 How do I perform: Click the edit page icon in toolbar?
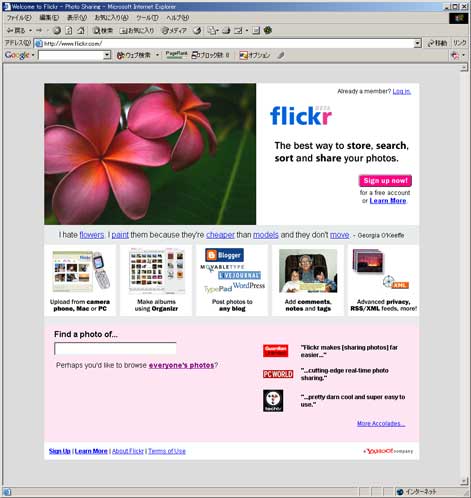(238, 31)
